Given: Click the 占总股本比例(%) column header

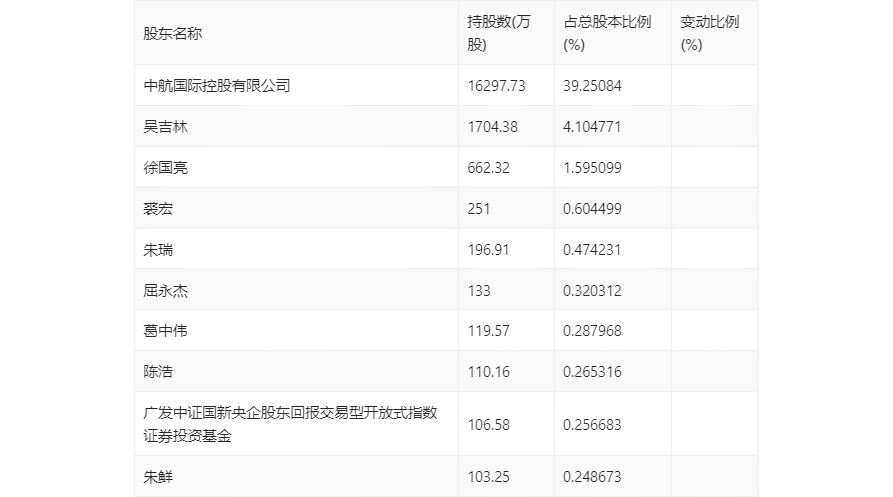Looking at the screenshot, I should [607, 33].
